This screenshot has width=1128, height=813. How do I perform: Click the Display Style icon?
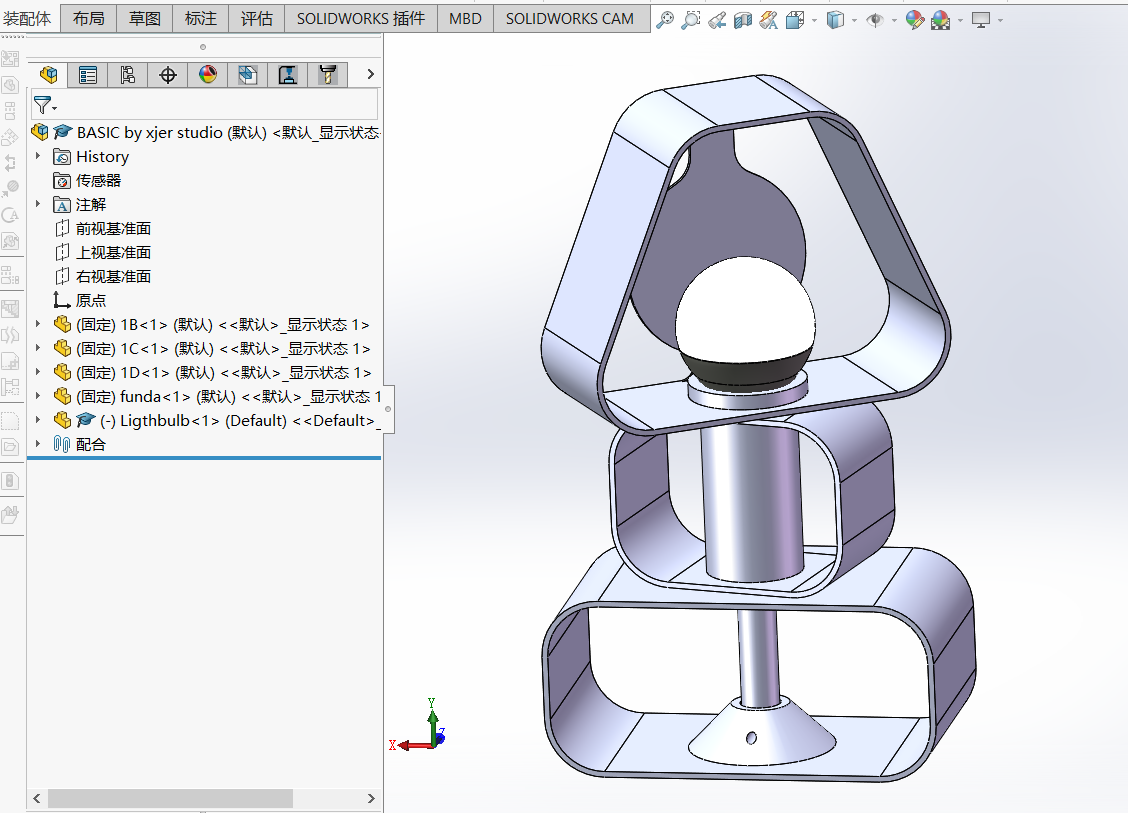point(835,20)
